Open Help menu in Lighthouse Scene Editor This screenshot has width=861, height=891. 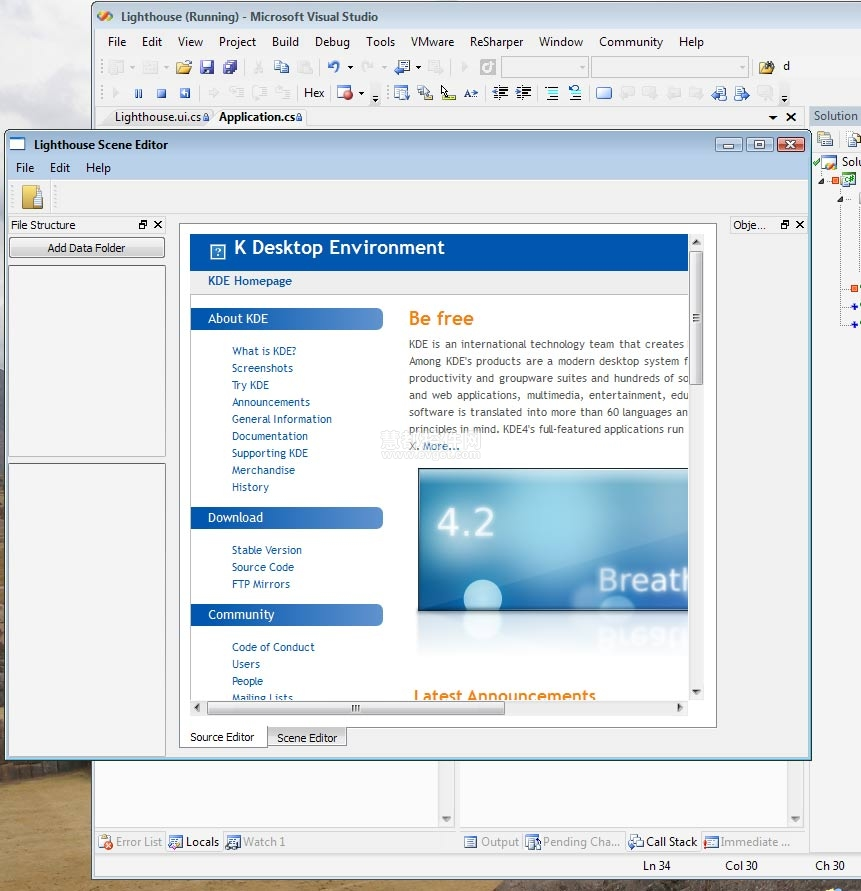pos(98,168)
